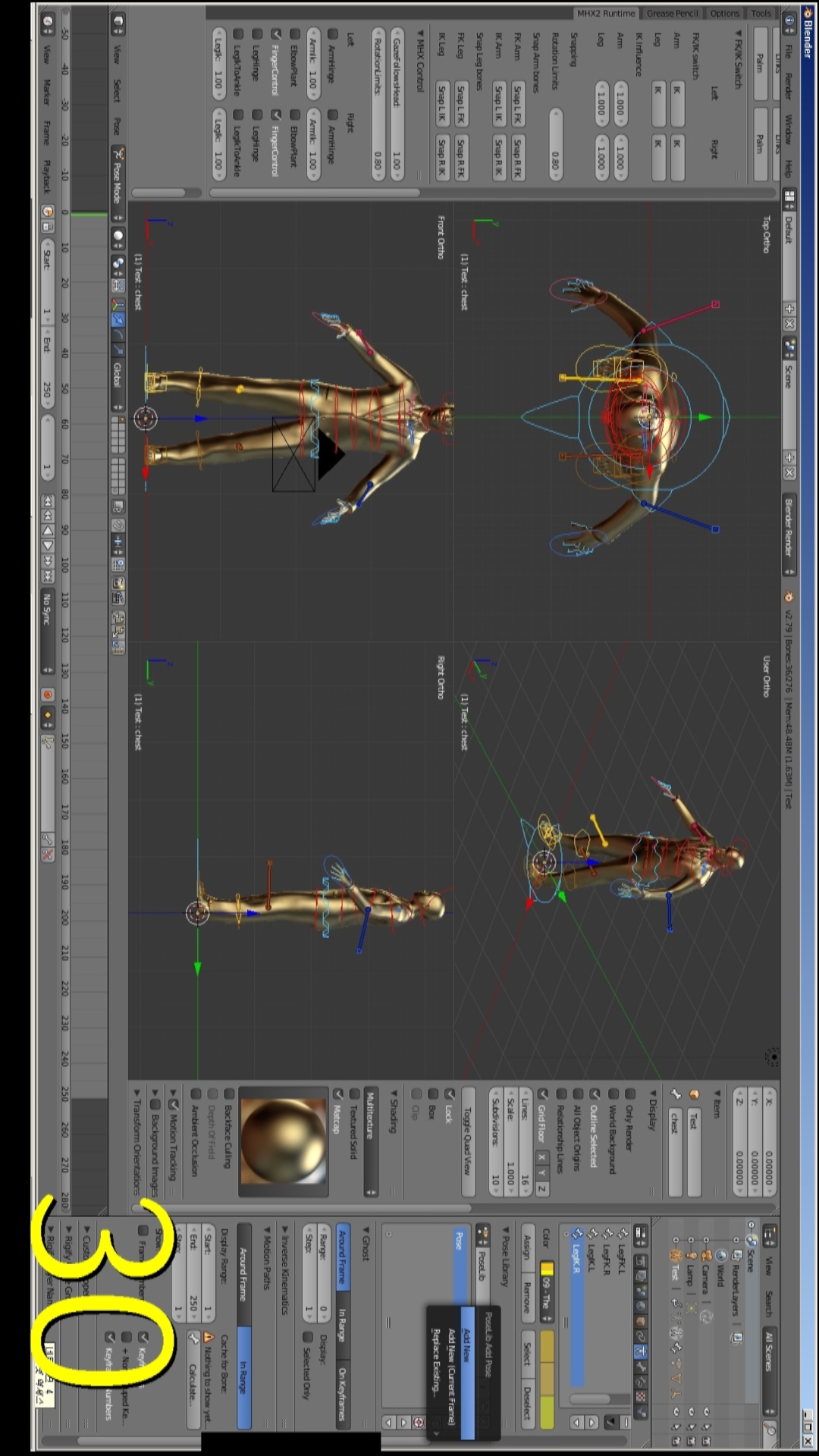The height and width of the screenshot is (1456, 819).
Task: Toggle Outline Selected checkbox
Action: coord(595,1094)
